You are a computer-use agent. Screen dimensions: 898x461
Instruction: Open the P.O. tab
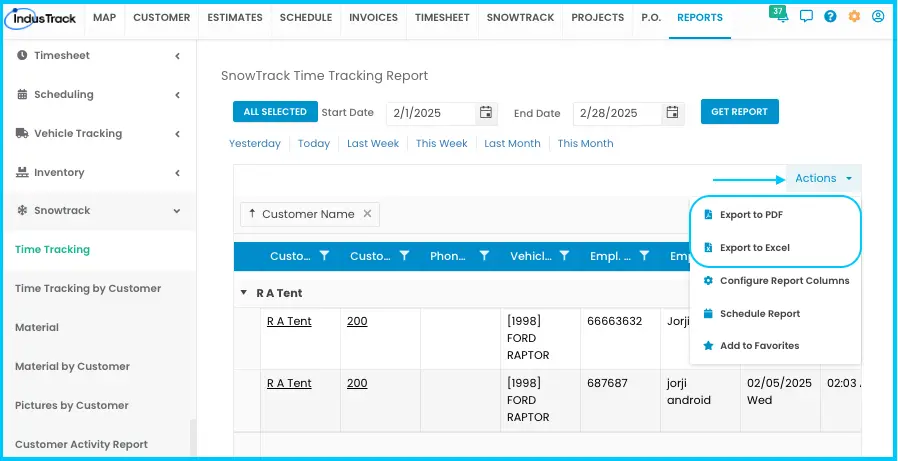[x=651, y=18]
